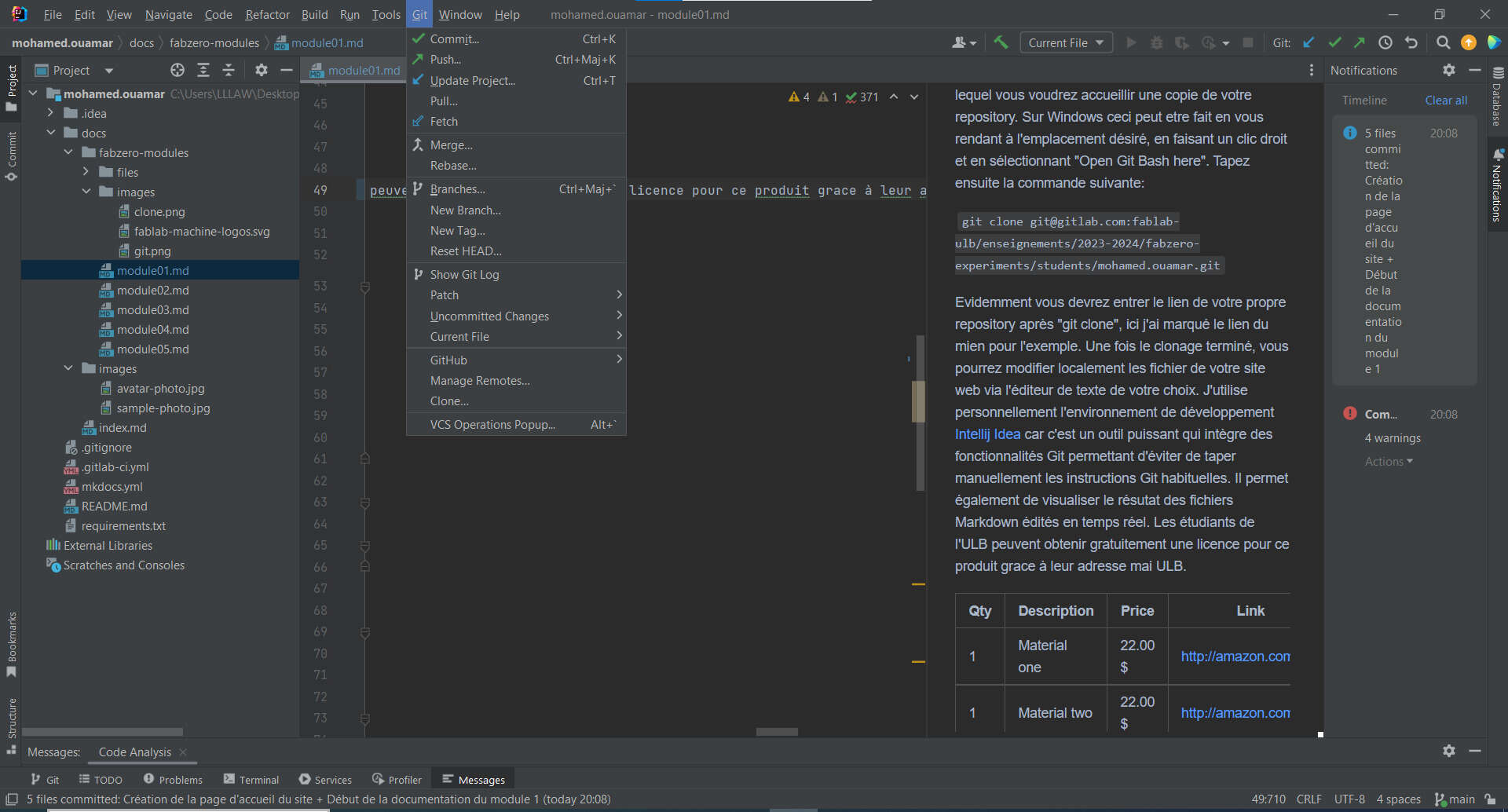Collapse the fabzero-modules folder
Screen dimensions: 1508x812
click(x=68, y=152)
